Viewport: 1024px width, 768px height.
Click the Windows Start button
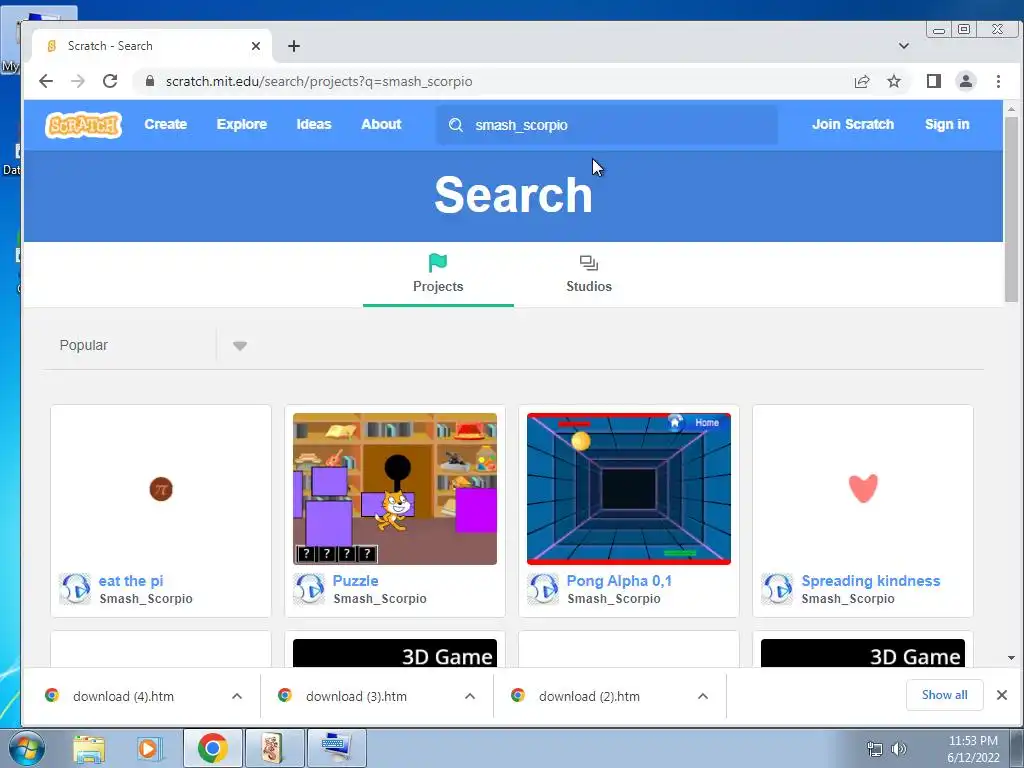(x=27, y=748)
